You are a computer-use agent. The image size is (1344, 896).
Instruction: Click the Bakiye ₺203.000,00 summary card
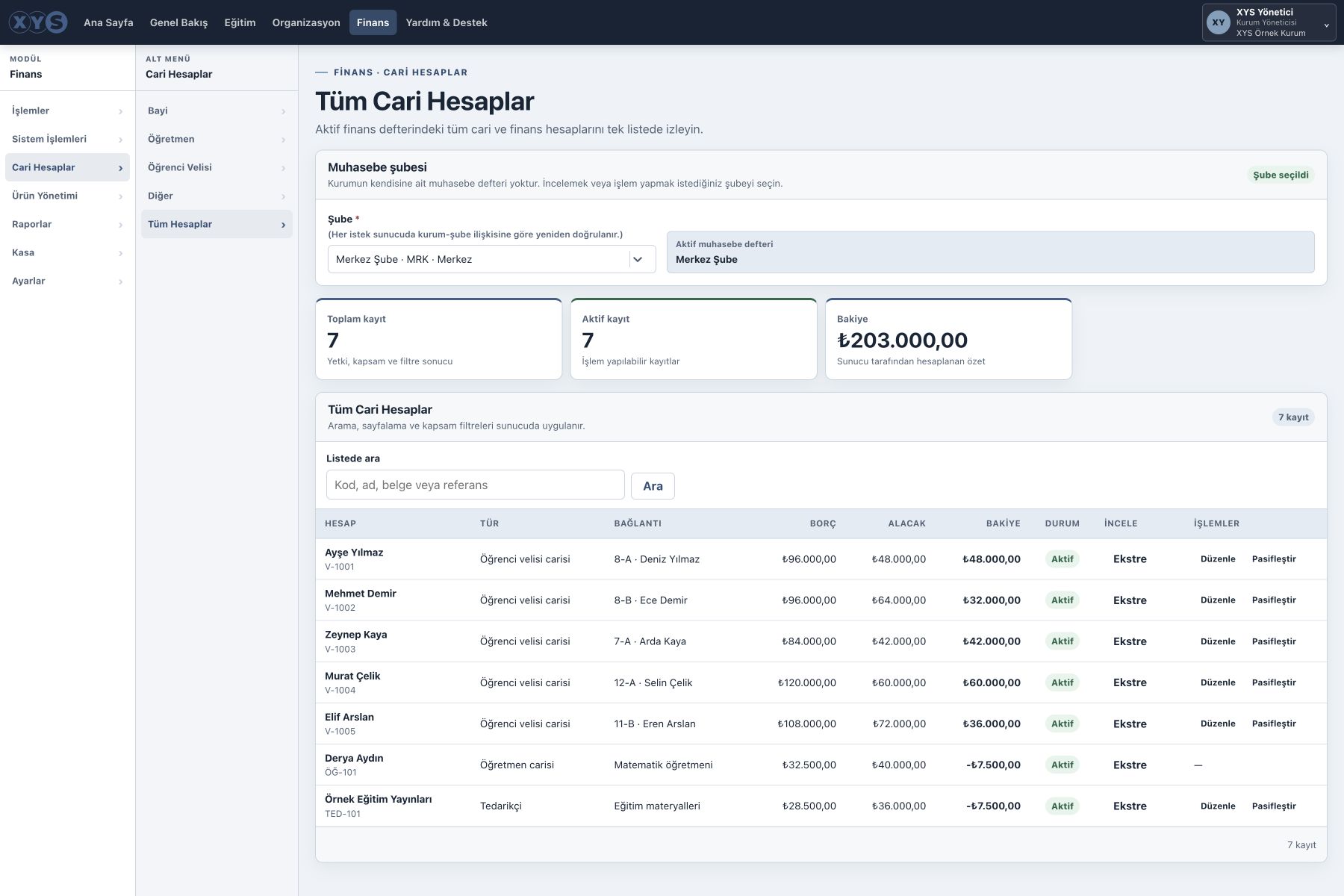point(948,339)
